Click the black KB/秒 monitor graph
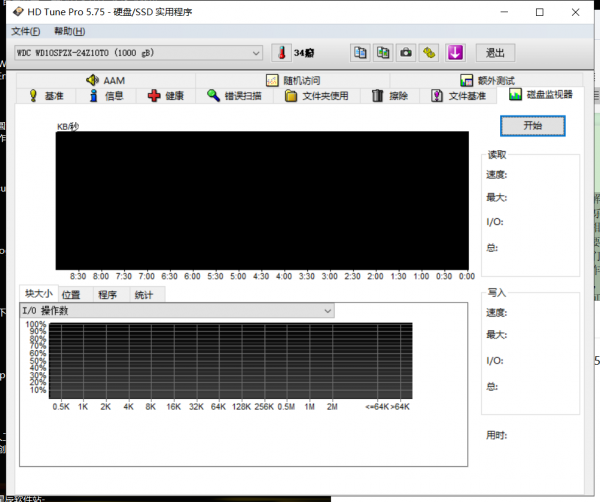600x502 pixels. tap(262, 200)
